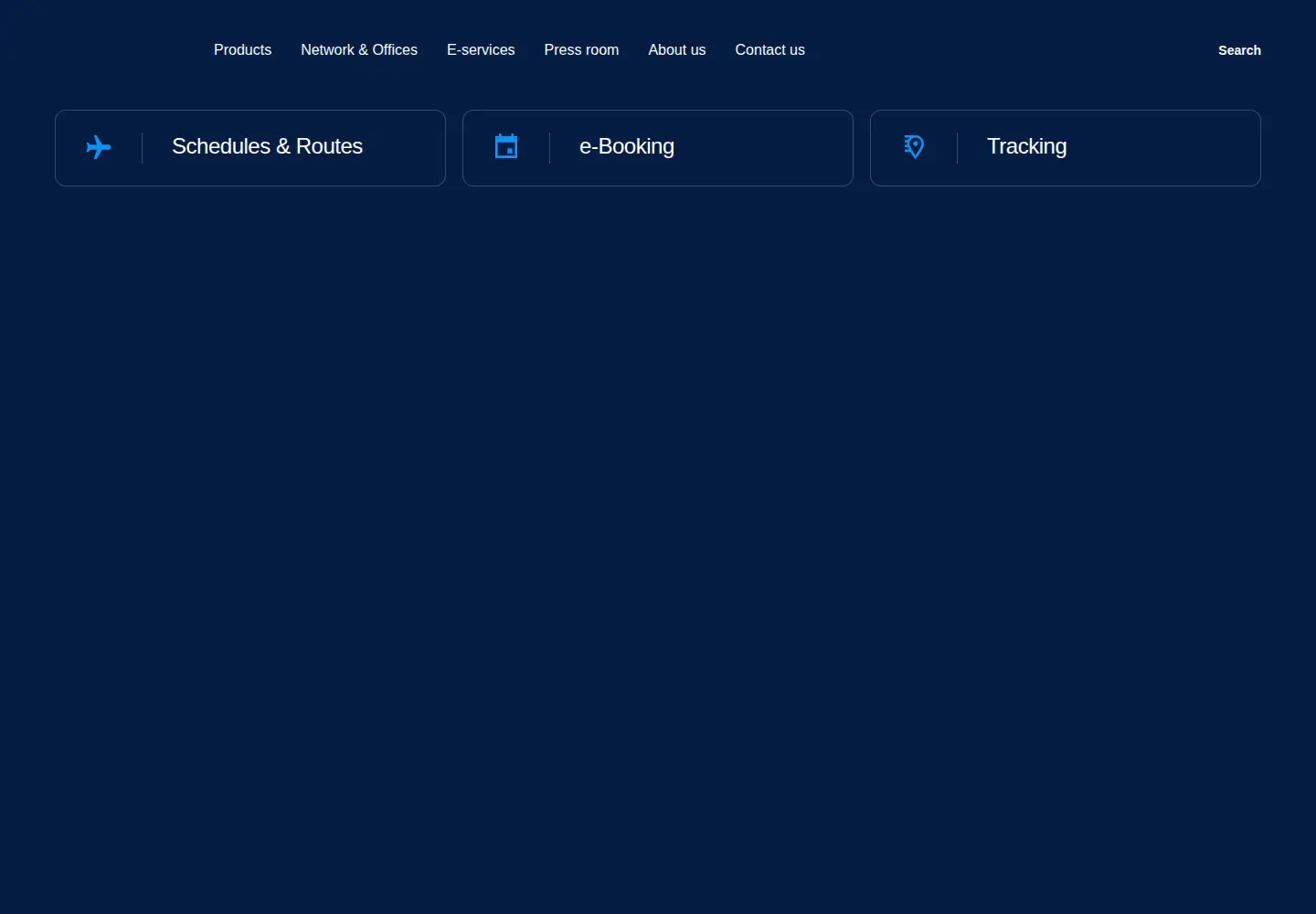The width and height of the screenshot is (1316, 914).
Task: Launch the flight schedules quick link
Action: coord(250,148)
